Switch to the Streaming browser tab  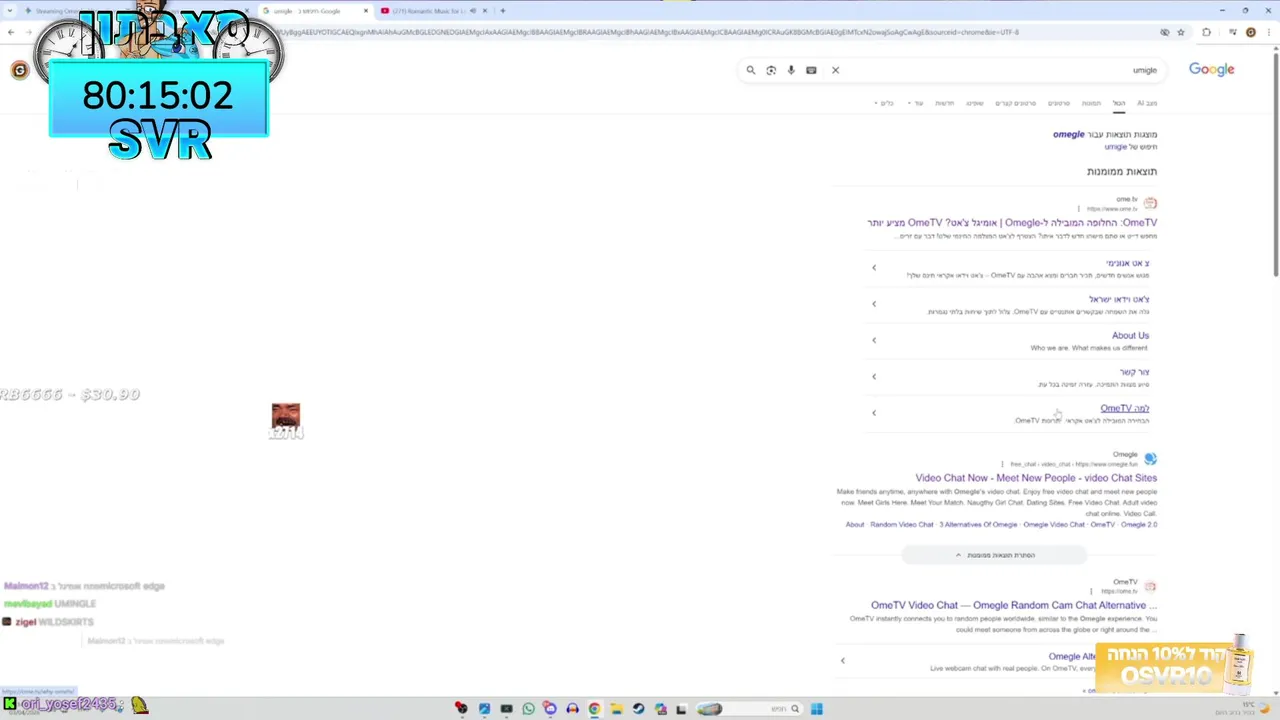80,11
